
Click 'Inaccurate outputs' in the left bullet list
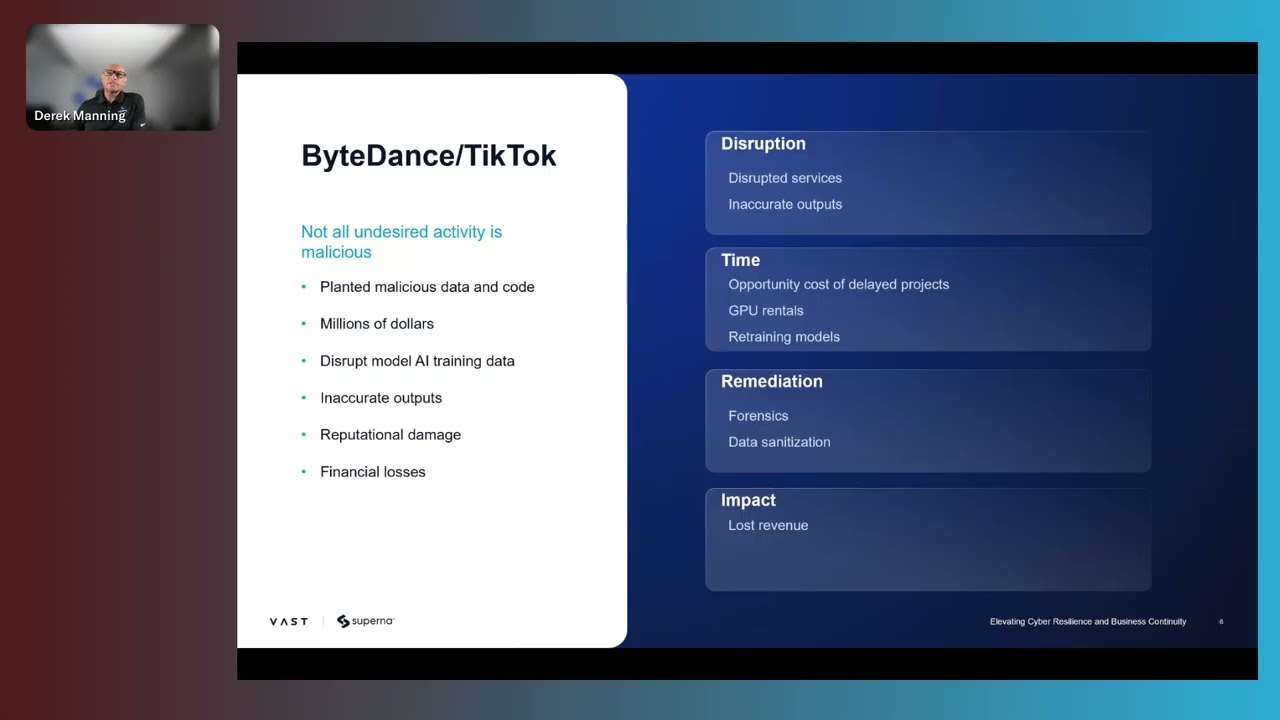pos(381,398)
